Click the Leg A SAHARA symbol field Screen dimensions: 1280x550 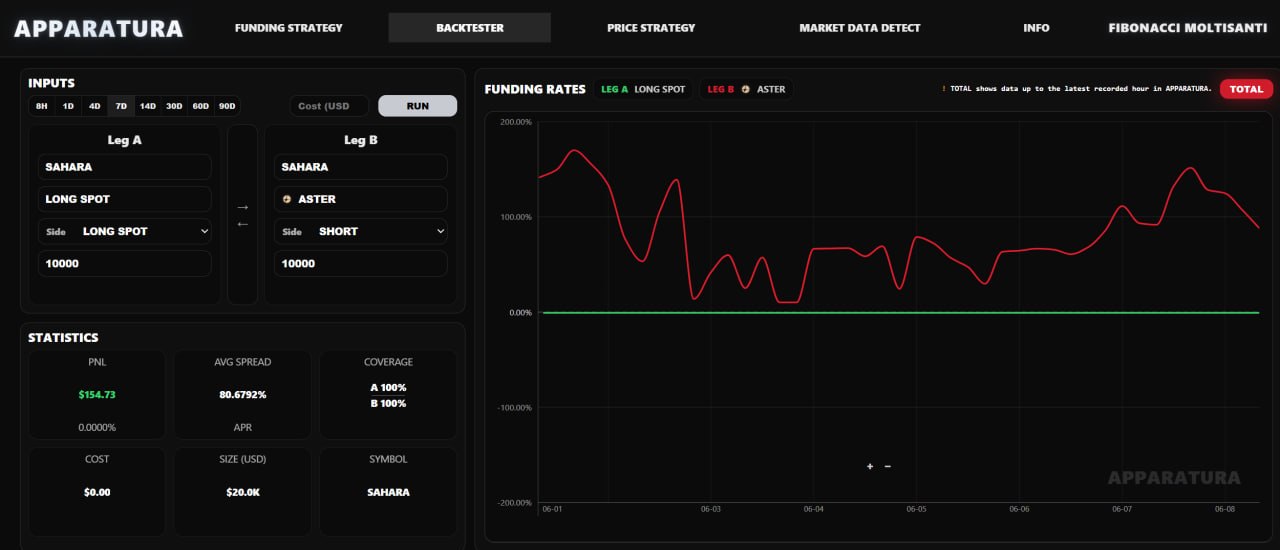tap(125, 167)
